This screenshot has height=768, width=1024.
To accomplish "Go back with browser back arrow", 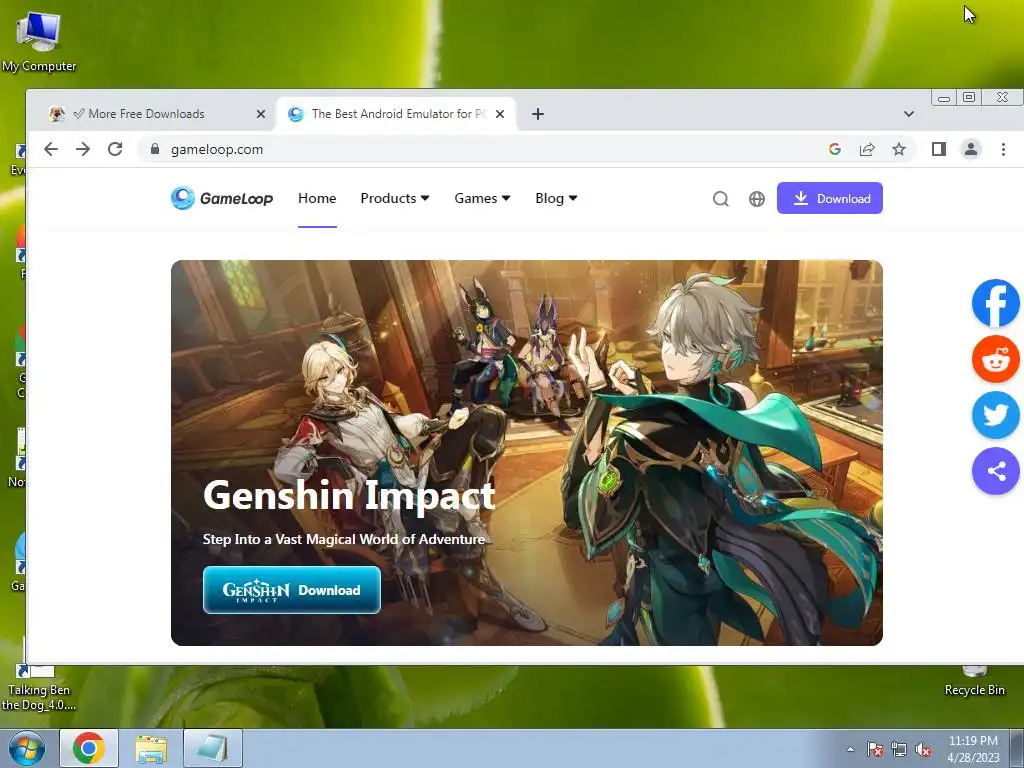I will coord(51,149).
